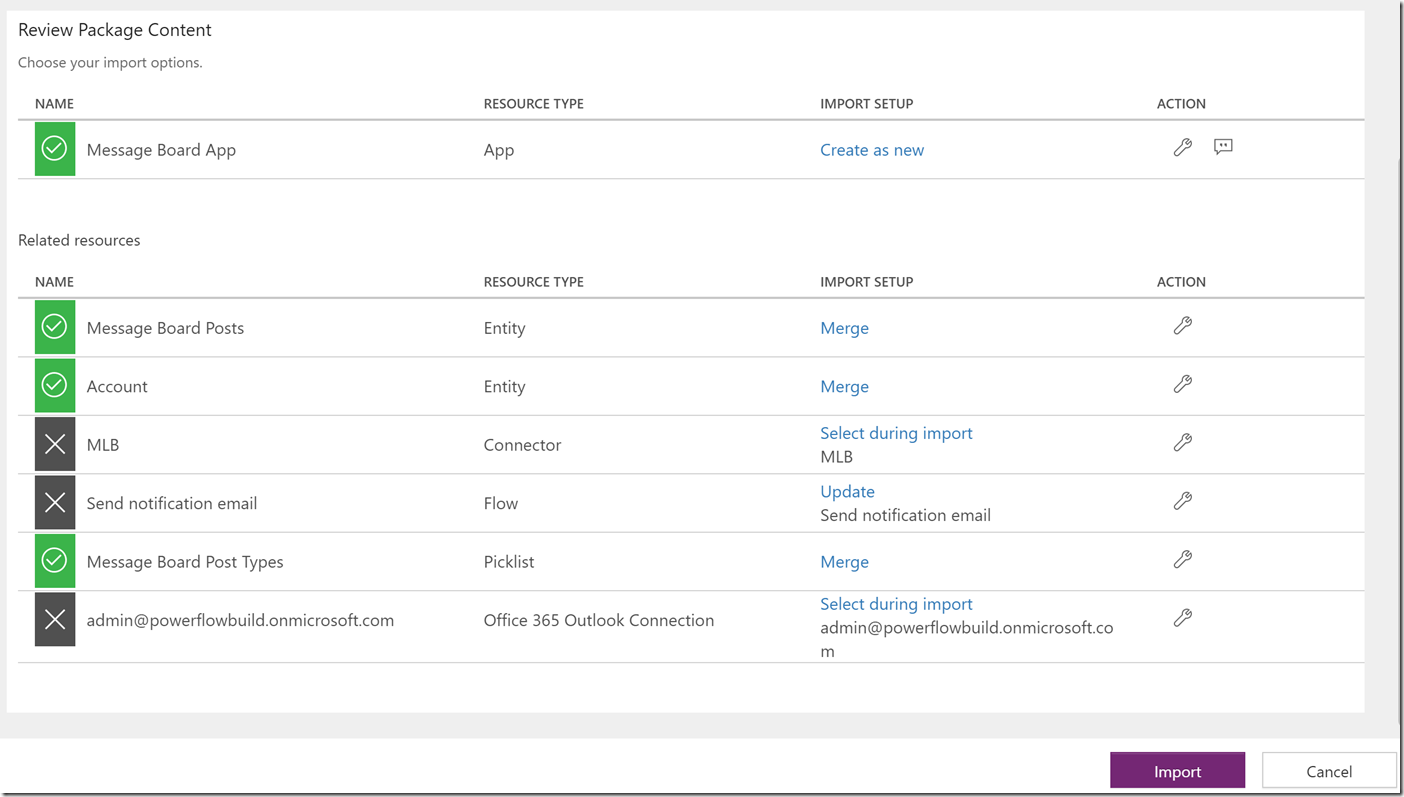1404x797 pixels.
Task: Click 'Select during import' for Outlook connection
Action: [896, 604]
